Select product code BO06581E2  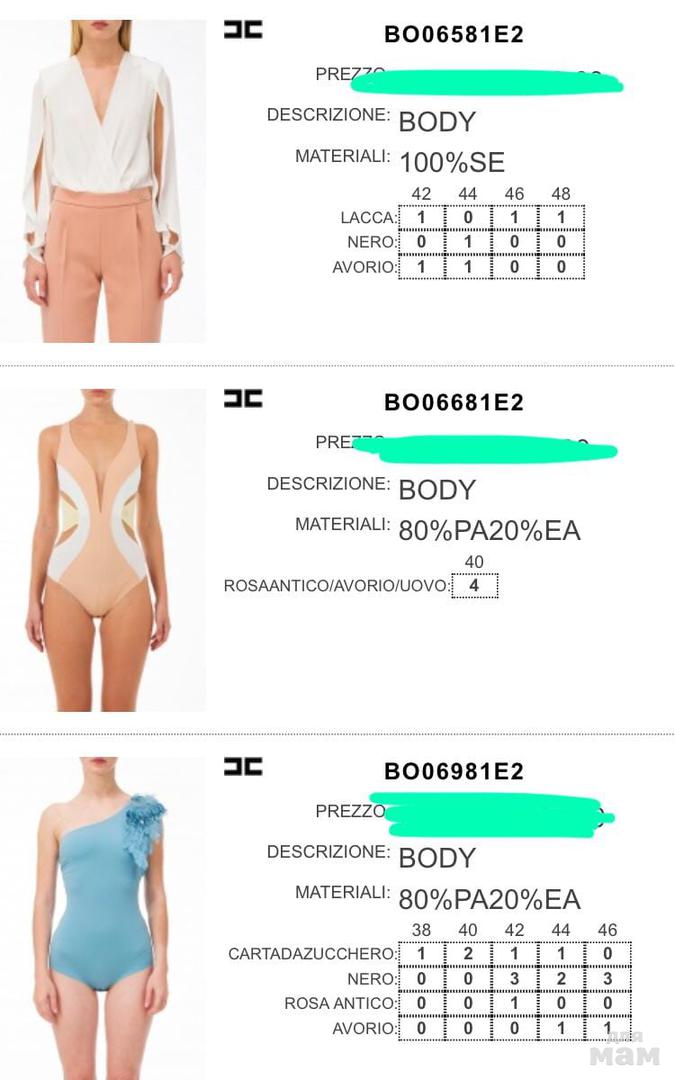point(454,34)
